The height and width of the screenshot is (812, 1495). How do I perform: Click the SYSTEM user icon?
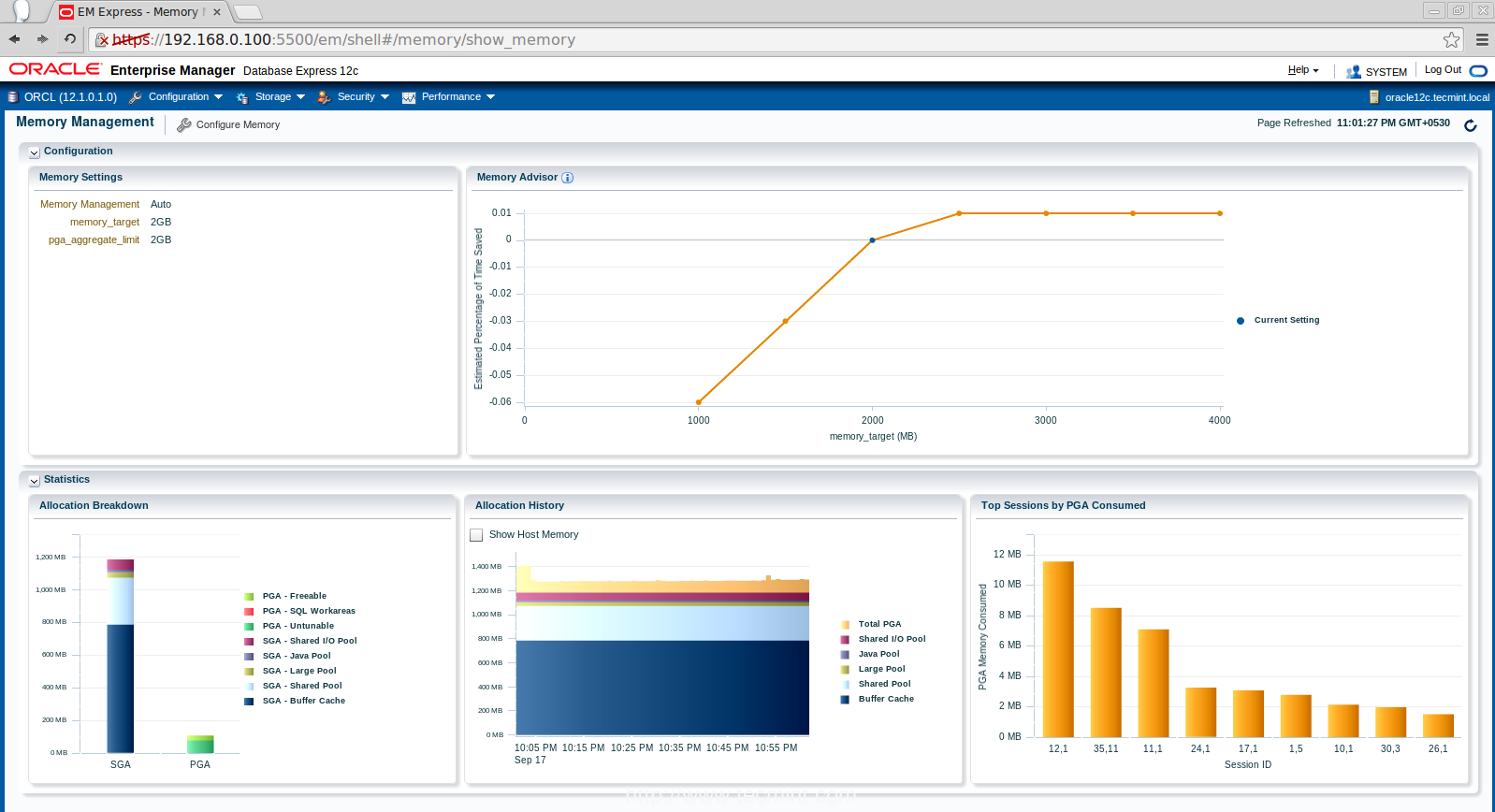tap(1353, 71)
